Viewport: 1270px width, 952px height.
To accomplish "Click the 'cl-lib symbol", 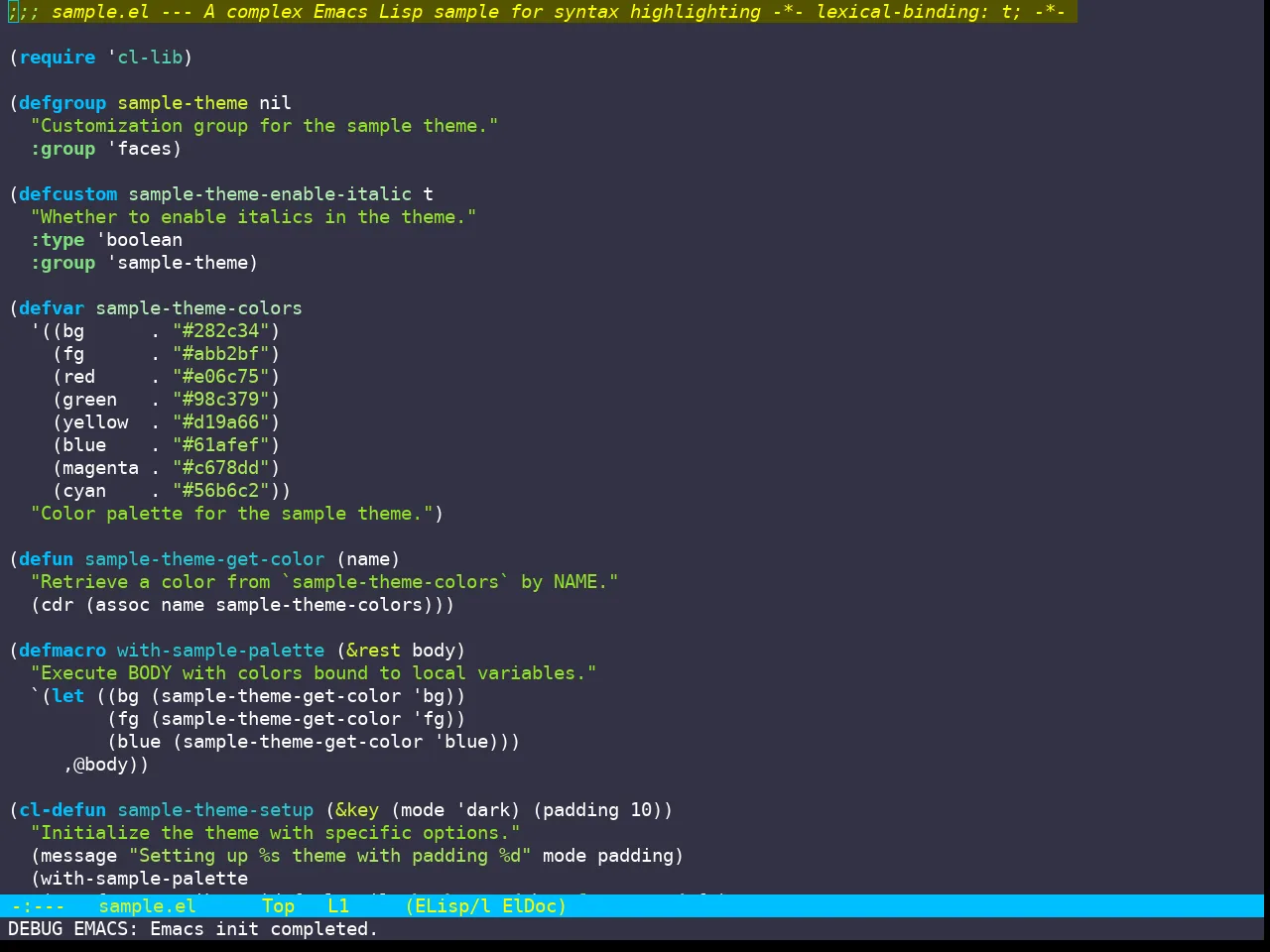I will click(x=145, y=58).
